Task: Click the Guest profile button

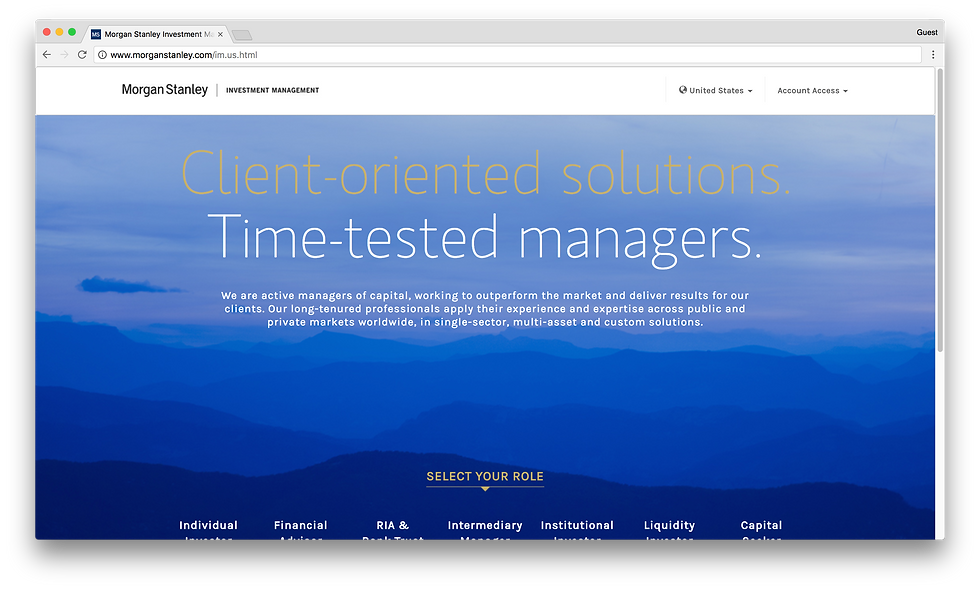Action: (x=926, y=32)
